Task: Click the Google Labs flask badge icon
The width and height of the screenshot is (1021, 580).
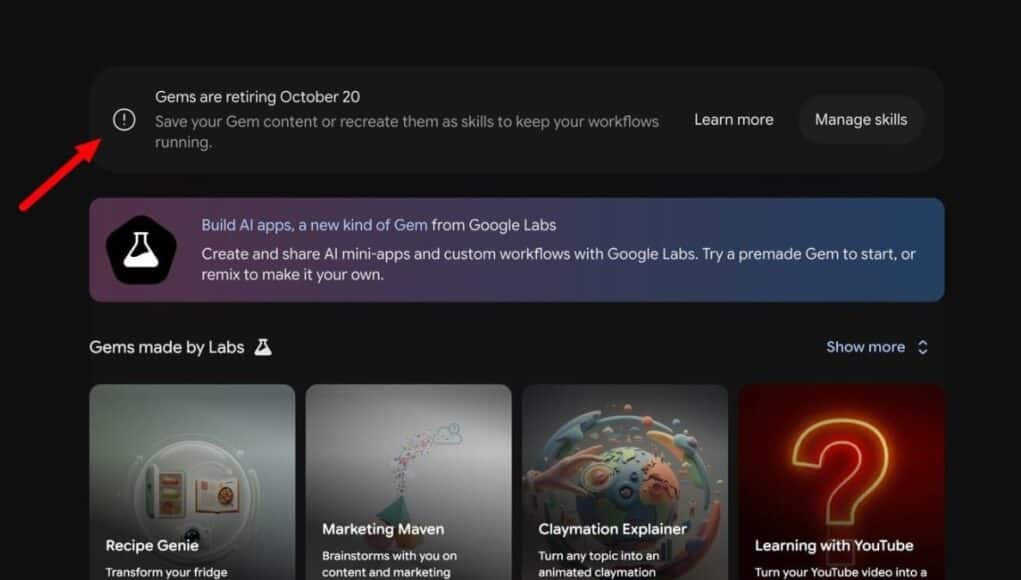Action: (141, 250)
